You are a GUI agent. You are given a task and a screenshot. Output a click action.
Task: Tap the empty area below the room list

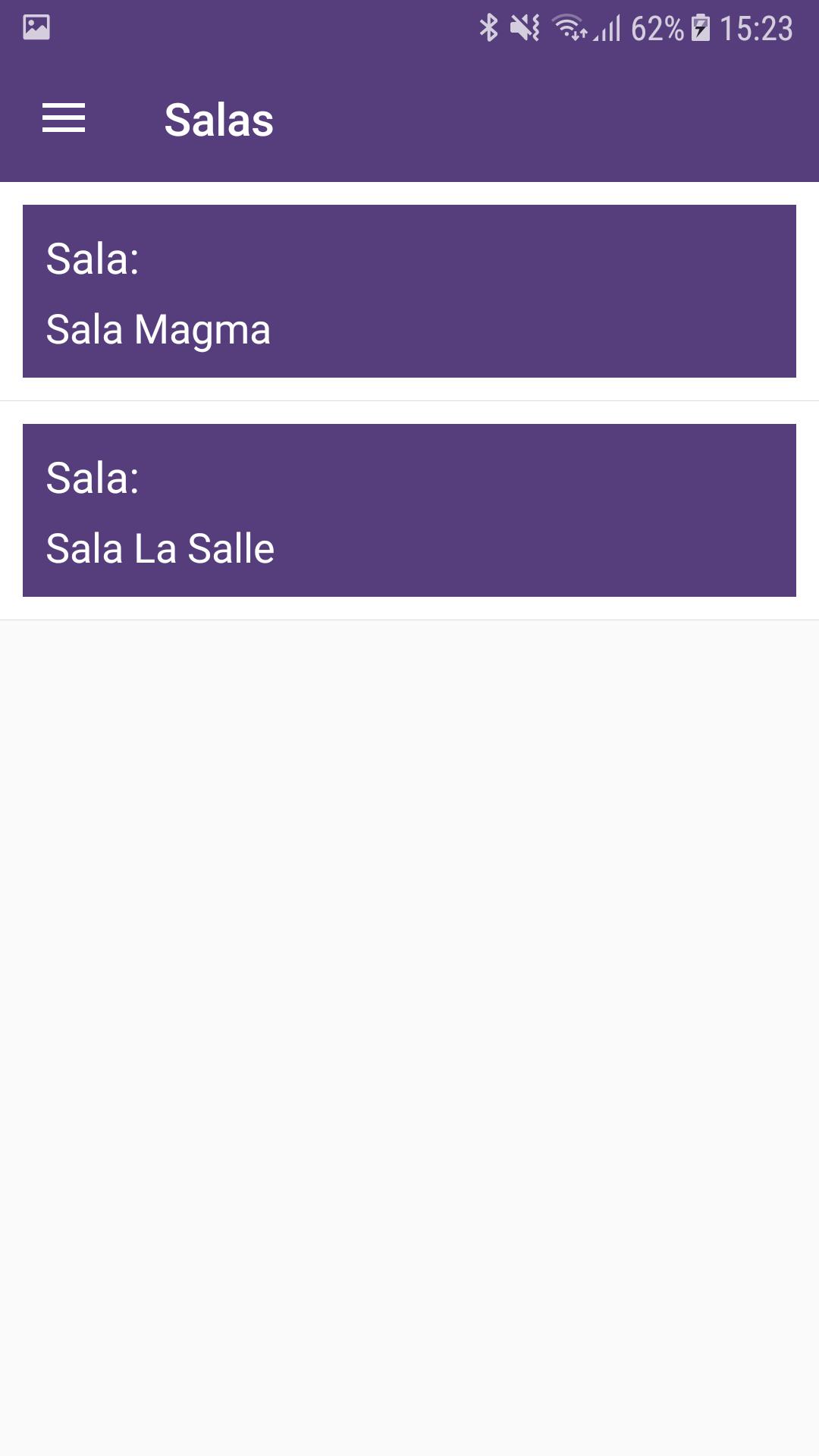click(409, 986)
